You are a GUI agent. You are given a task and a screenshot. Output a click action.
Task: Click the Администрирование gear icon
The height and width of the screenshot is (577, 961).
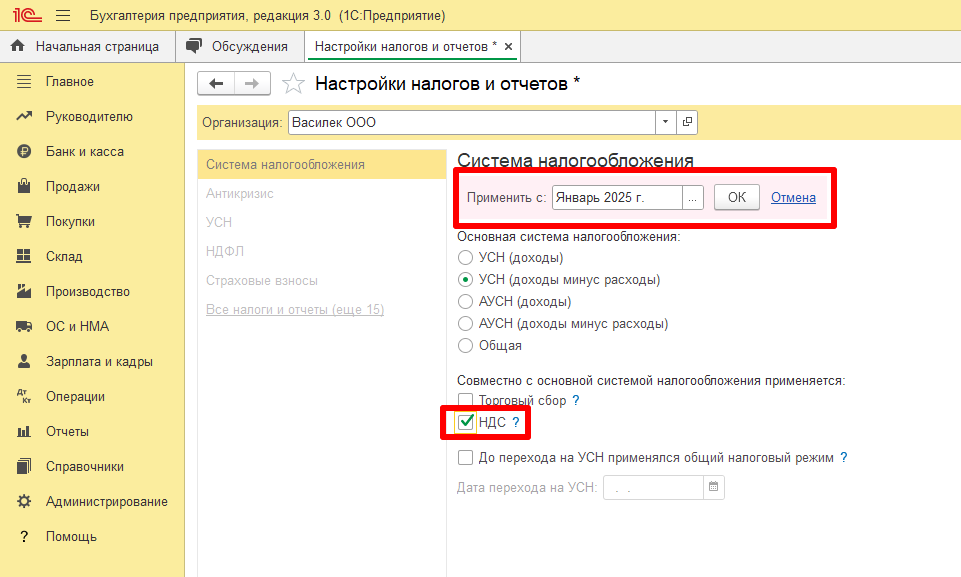click(24, 501)
